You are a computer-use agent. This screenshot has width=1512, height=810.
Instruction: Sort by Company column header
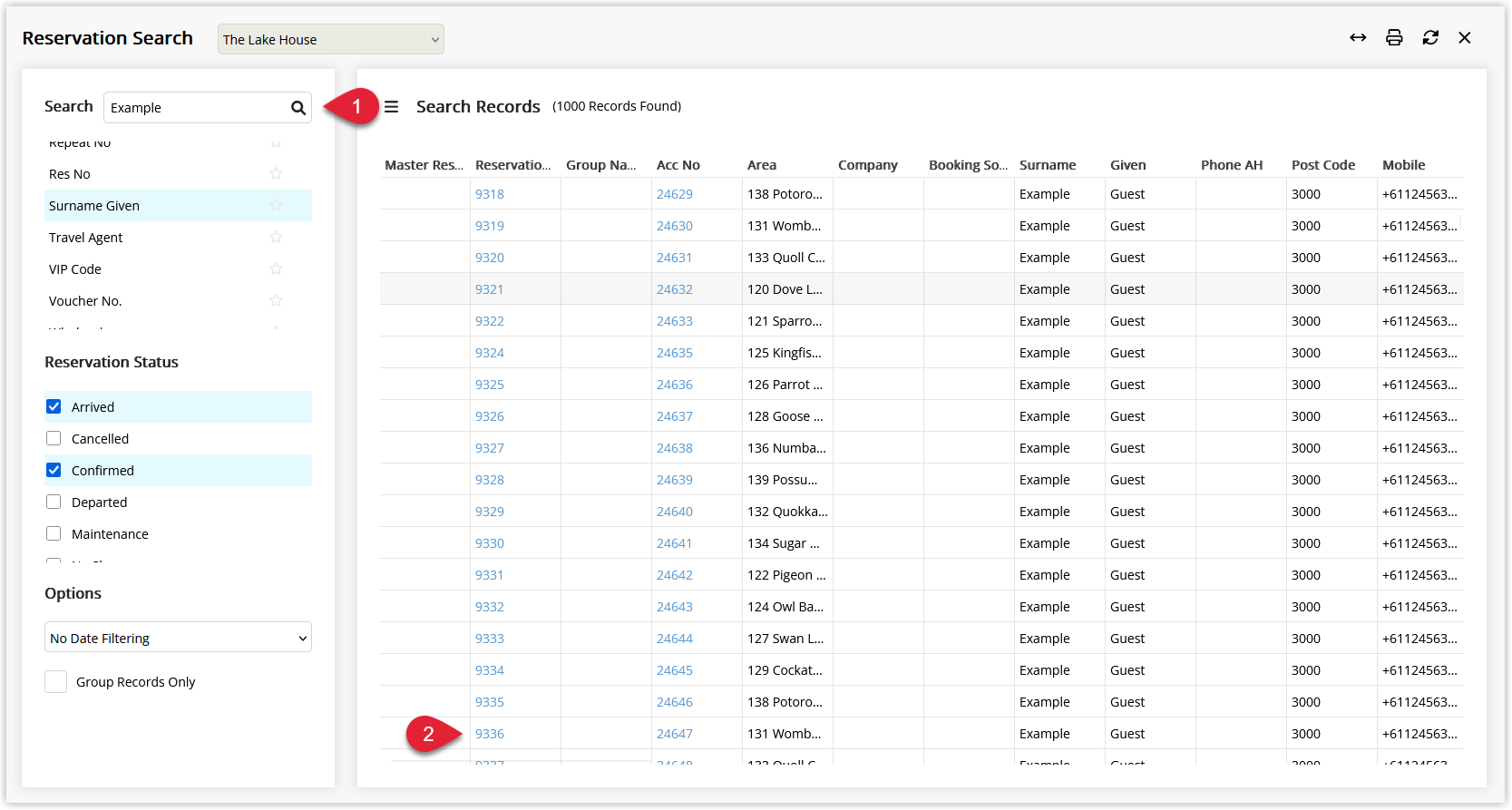(x=868, y=165)
